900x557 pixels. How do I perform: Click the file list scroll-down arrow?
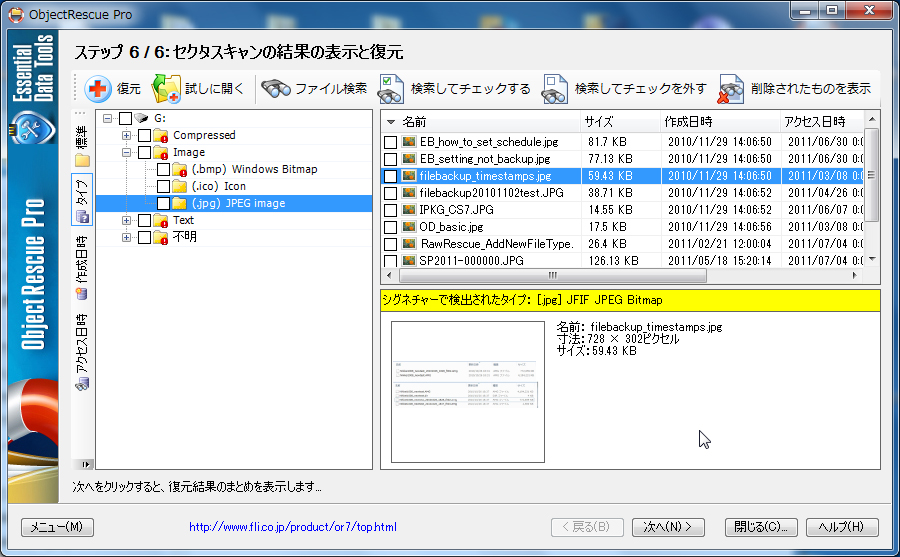(872, 260)
